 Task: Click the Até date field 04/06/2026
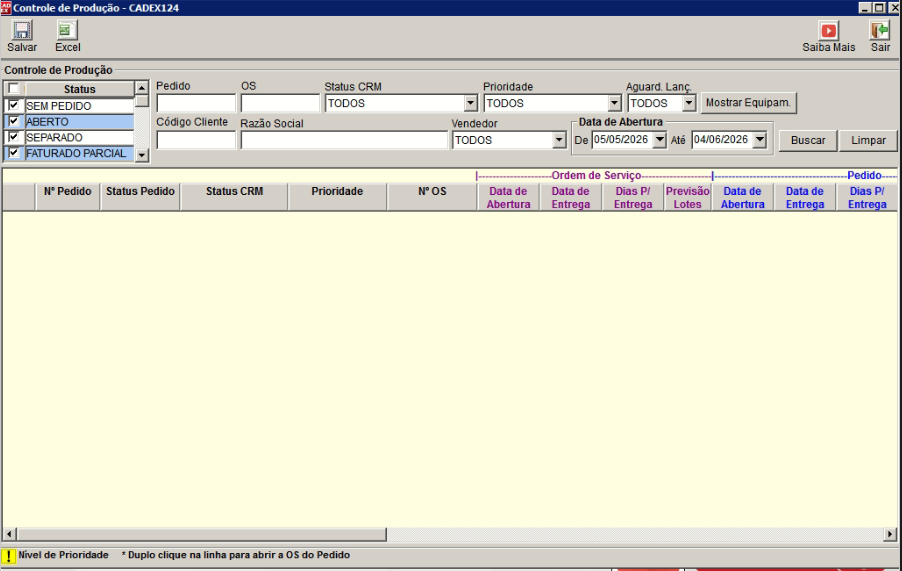(722, 140)
